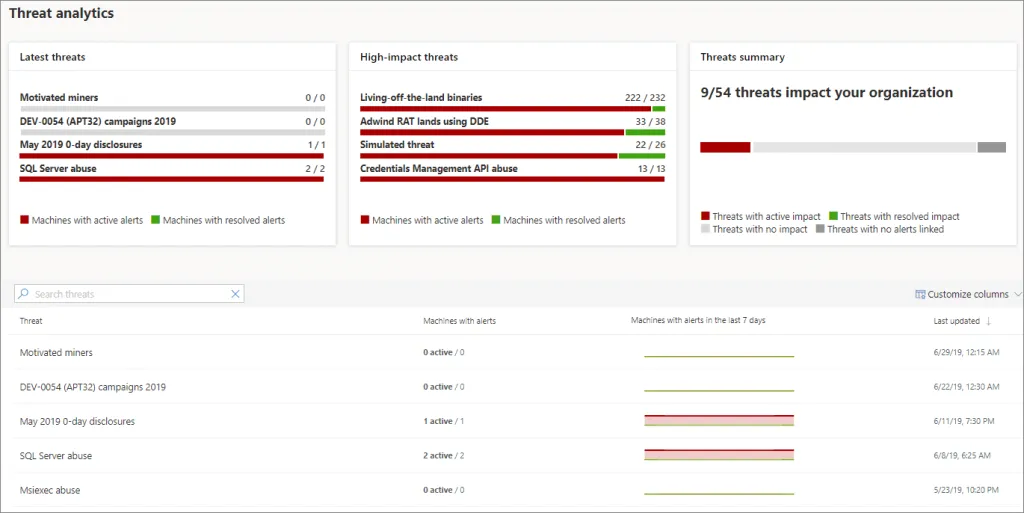This screenshot has width=1024, height=513.
Task: Click the green resolved alerts legend square in High-impact threats
Action: tap(496, 220)
